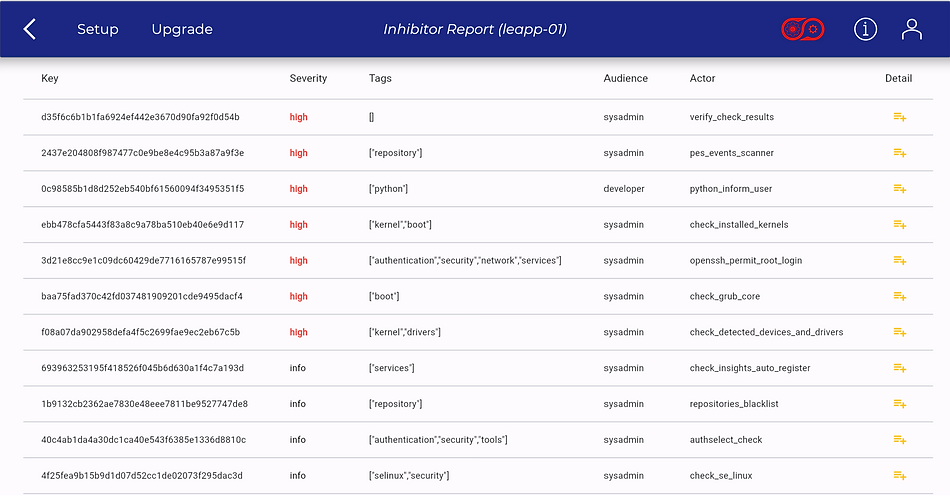This screenshot has width=950, height=496.
Task: Open the Setup menu item
Action: 98,29
